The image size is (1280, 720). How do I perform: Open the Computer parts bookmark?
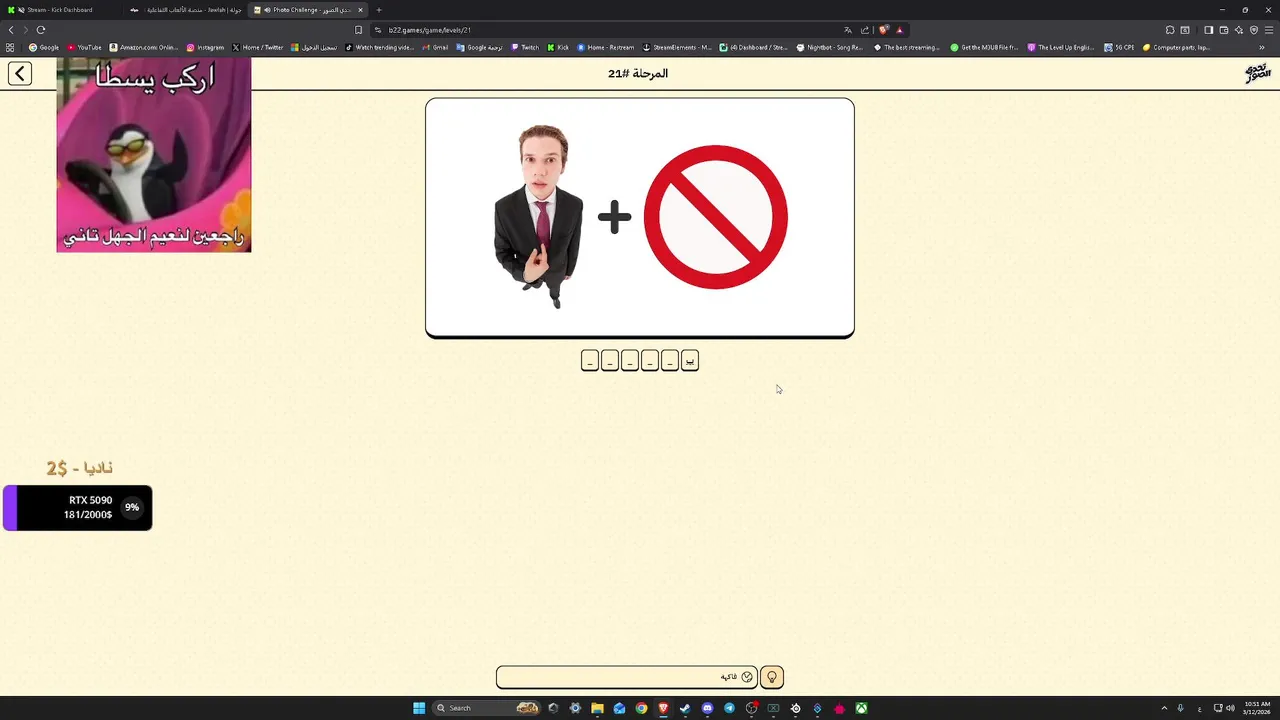coord(1177,47)
